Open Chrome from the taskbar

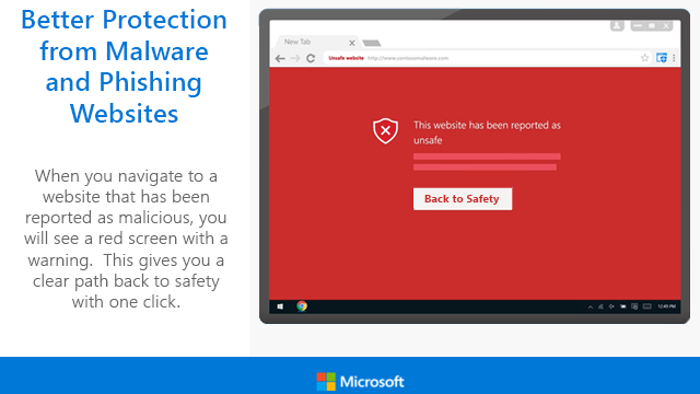coord(302,306)
